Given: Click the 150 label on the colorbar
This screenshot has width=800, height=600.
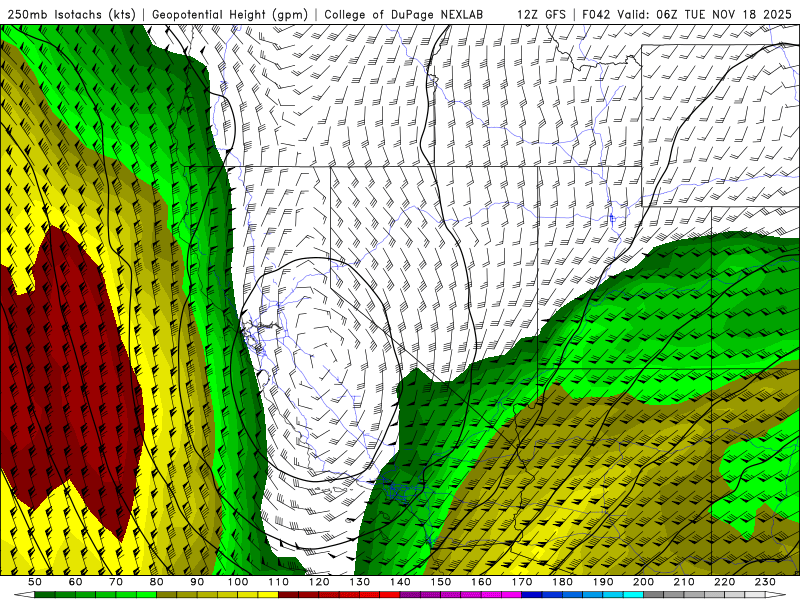Looking at the screenshot, I should (x=441, y=582).
